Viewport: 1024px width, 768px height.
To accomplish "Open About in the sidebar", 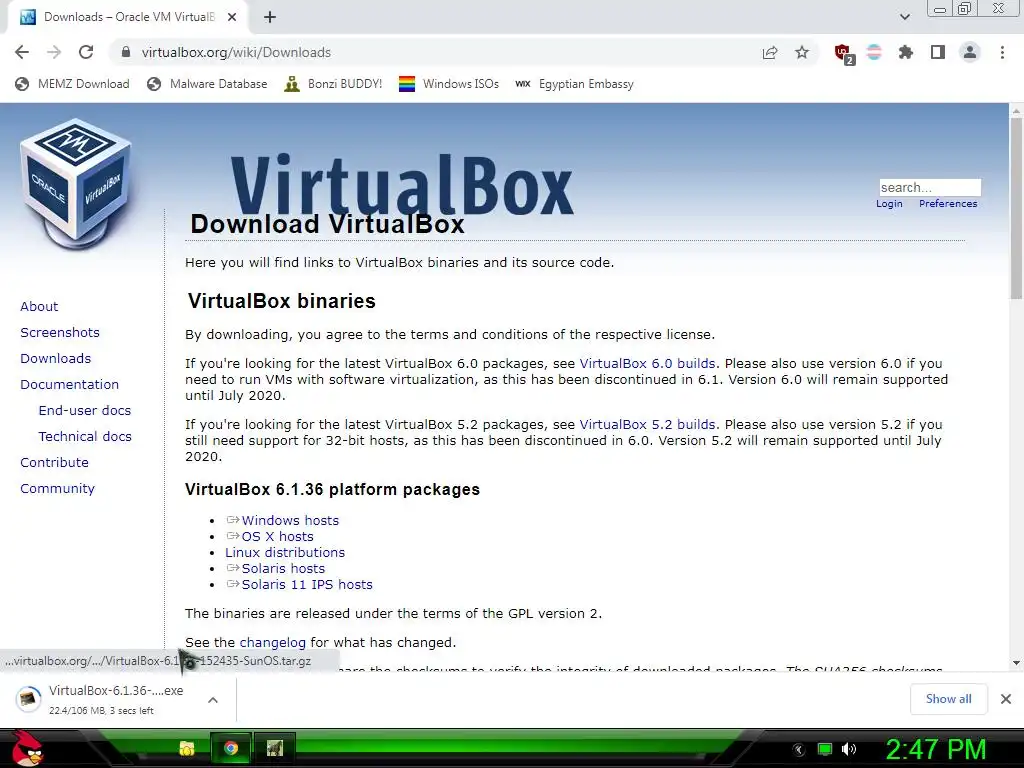I will click(39, 306).
